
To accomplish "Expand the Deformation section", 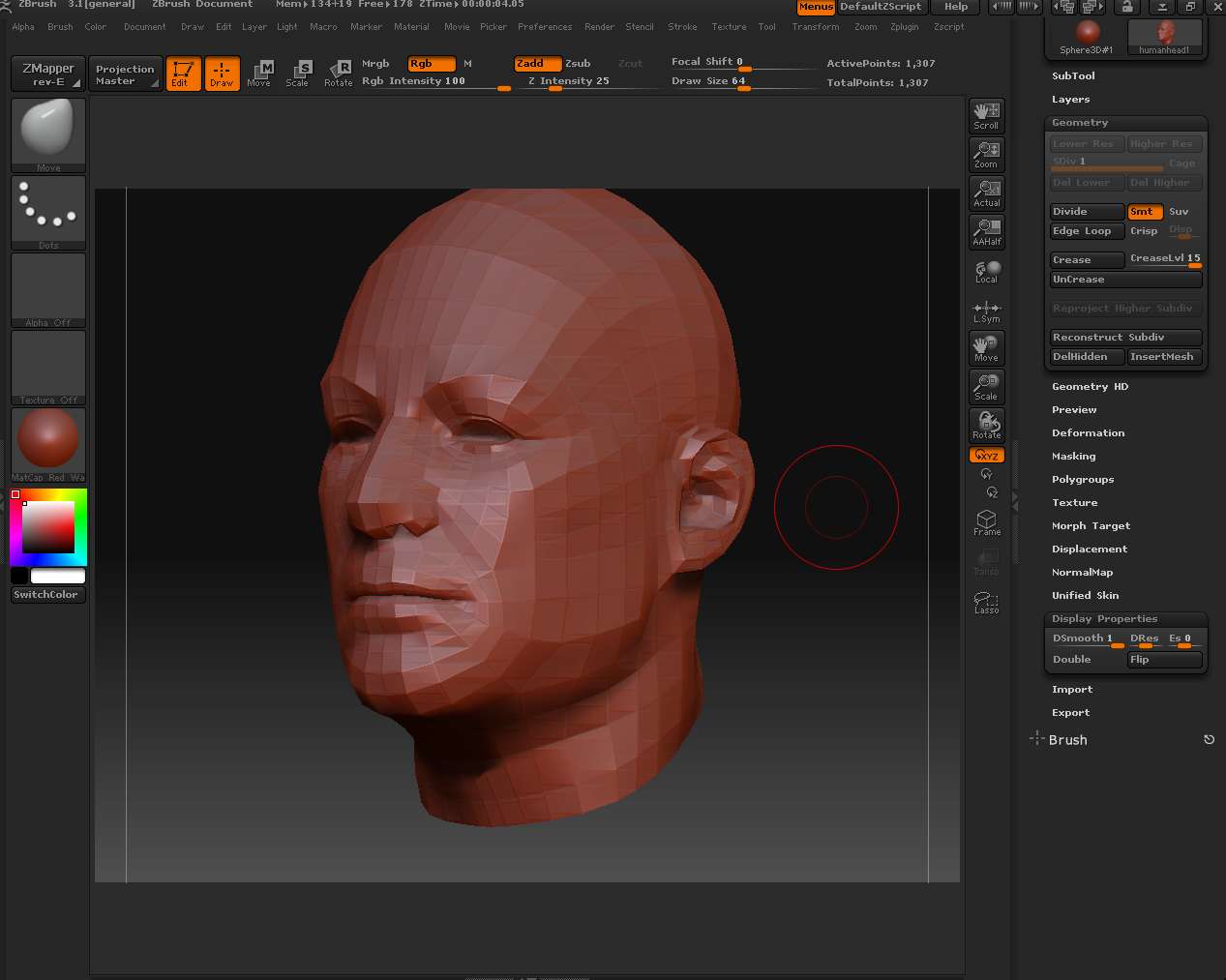I will coord(1088,432).
